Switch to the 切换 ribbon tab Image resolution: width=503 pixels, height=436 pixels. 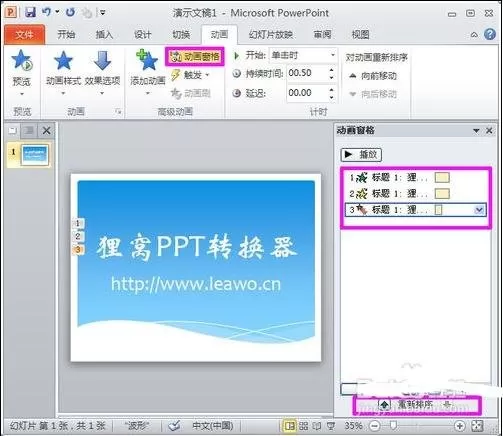coord(181,34)
